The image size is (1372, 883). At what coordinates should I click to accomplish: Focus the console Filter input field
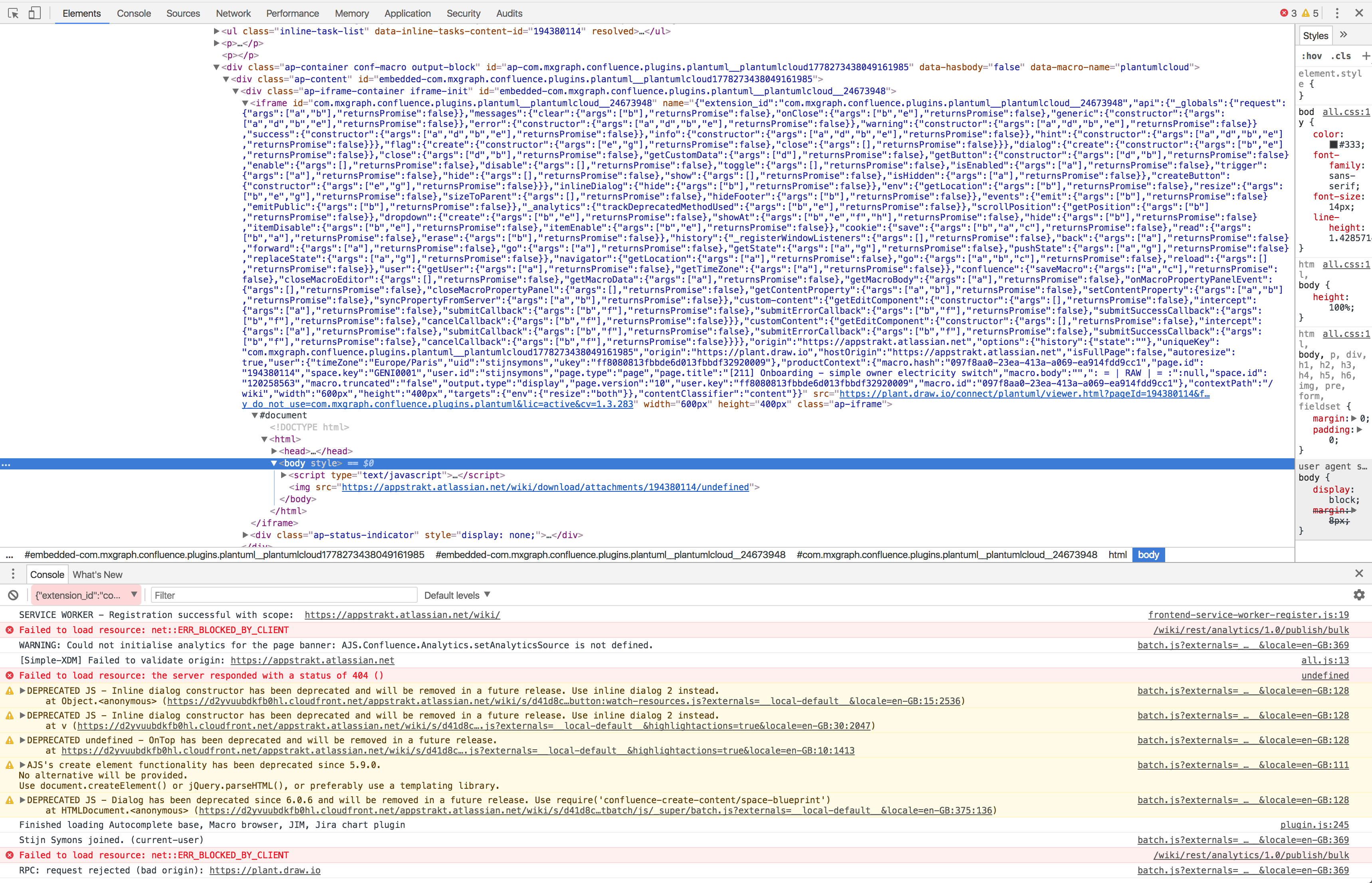(x=284, y=595)
